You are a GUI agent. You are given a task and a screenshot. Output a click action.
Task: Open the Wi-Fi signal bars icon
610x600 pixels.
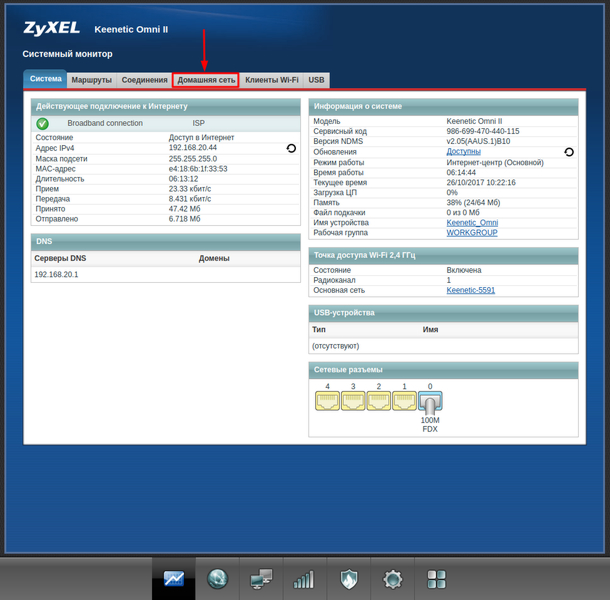(305, 579)
